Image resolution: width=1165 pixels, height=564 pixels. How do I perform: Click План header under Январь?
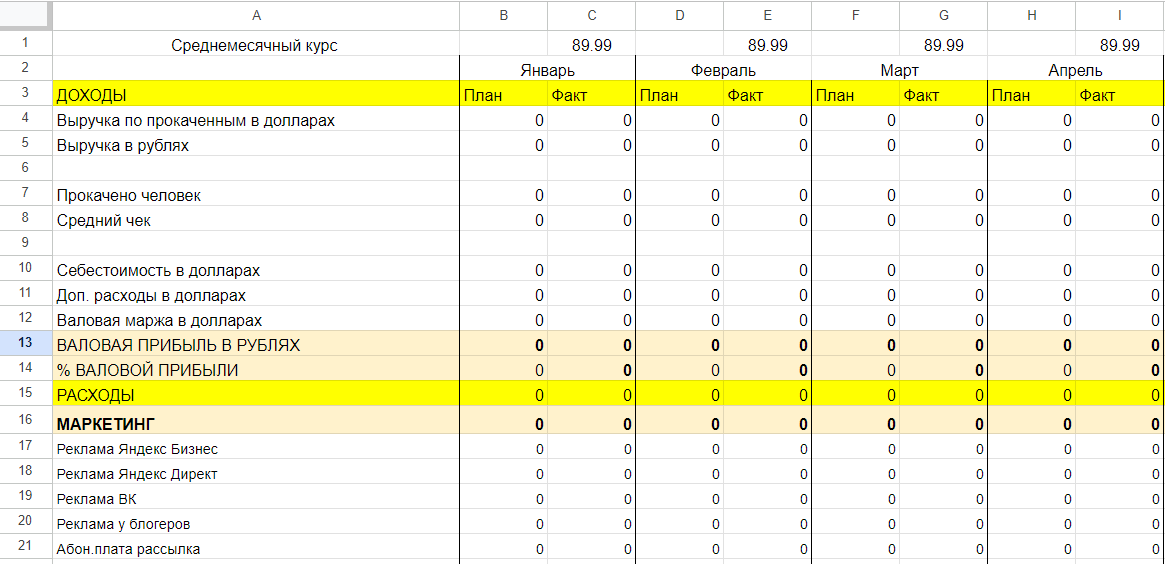coord(504,94)
